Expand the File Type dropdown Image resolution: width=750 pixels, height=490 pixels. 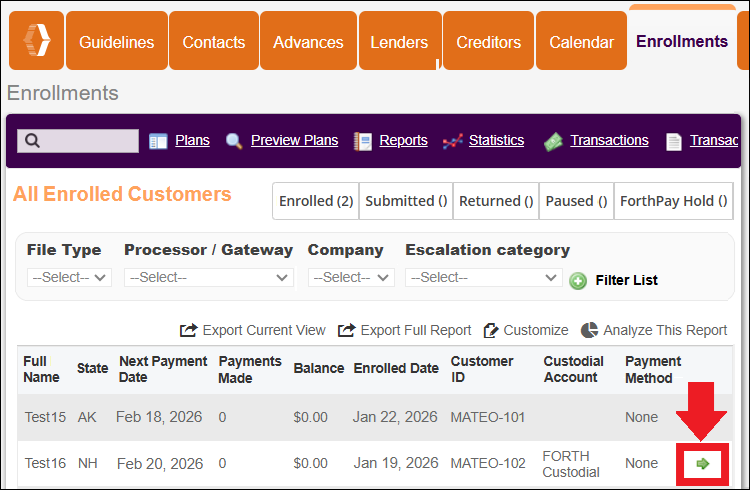point(69,278)
